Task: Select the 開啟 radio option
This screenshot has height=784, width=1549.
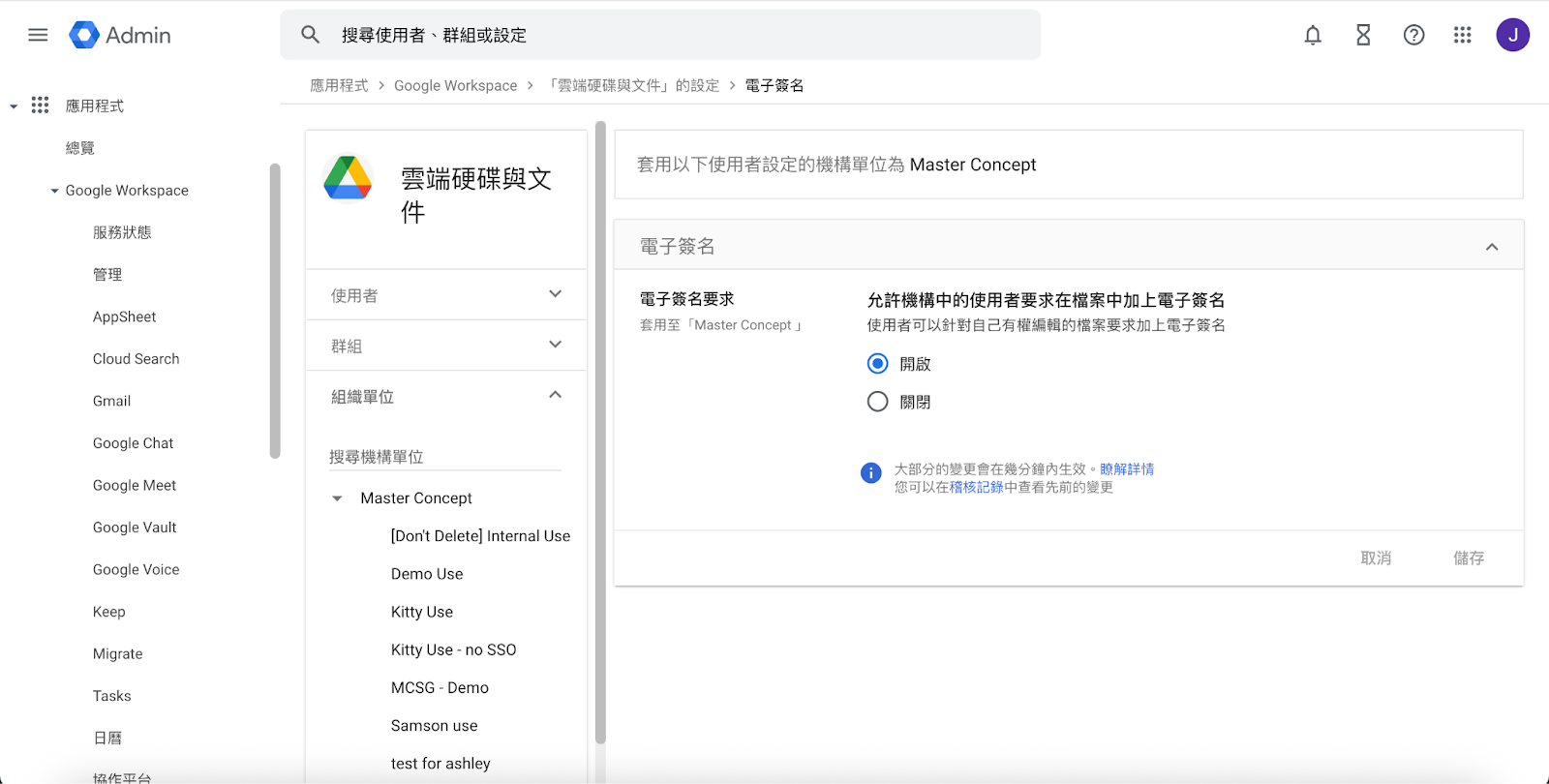Action: click(878, 363)
